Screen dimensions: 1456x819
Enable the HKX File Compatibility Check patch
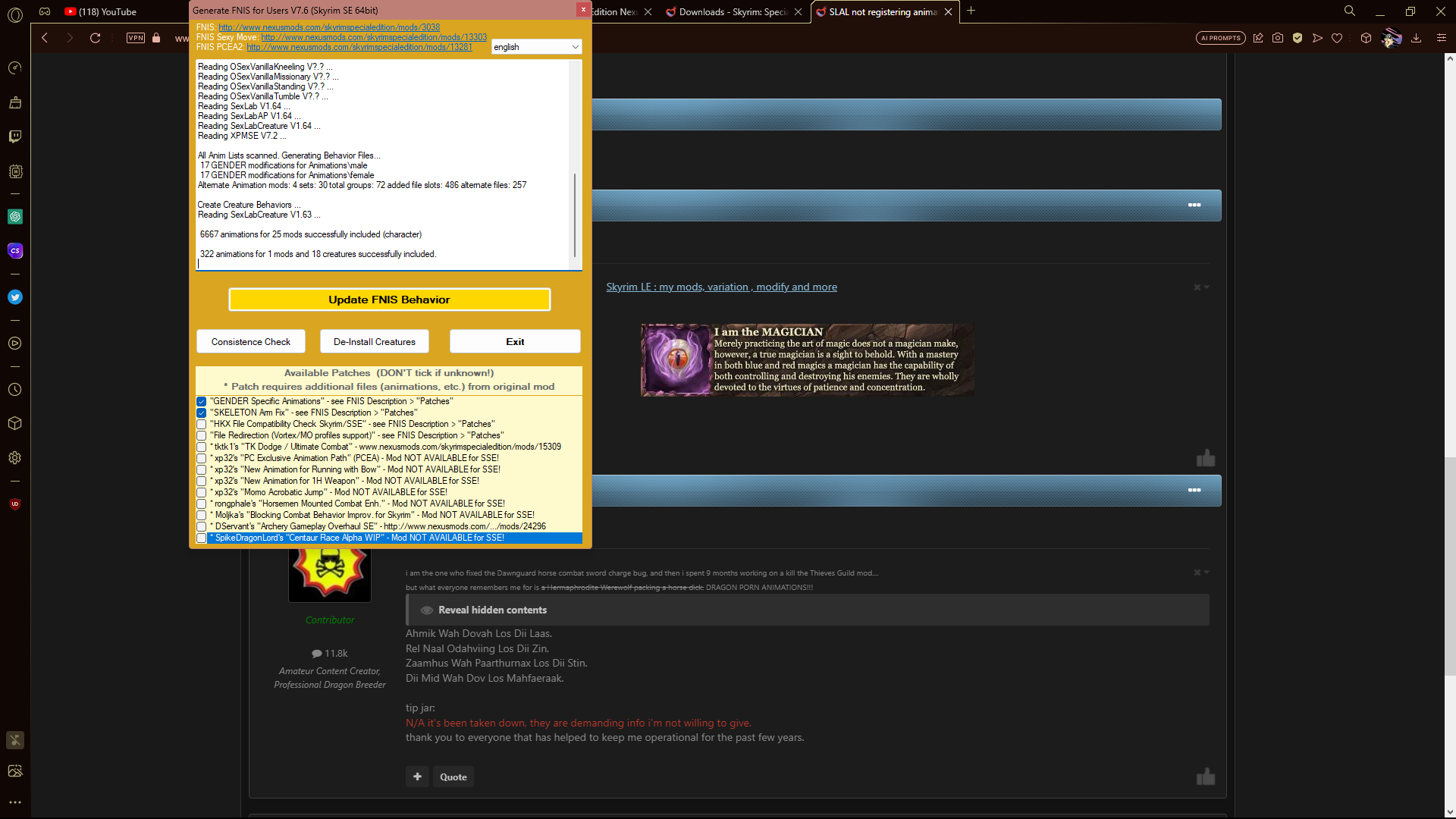[201, 424]
